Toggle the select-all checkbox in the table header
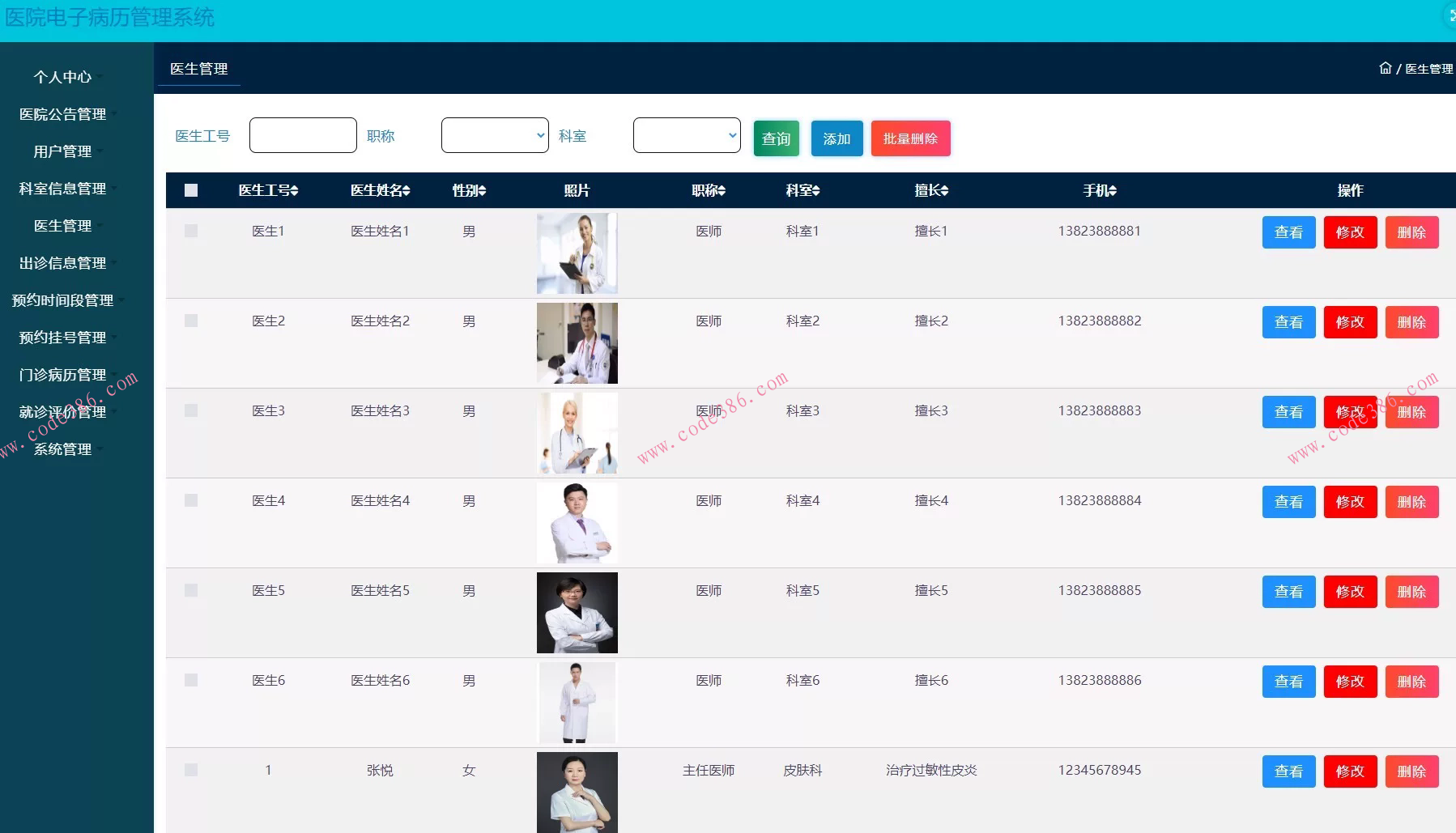The height and width of the screenshot is (833, 1456). 191,189
